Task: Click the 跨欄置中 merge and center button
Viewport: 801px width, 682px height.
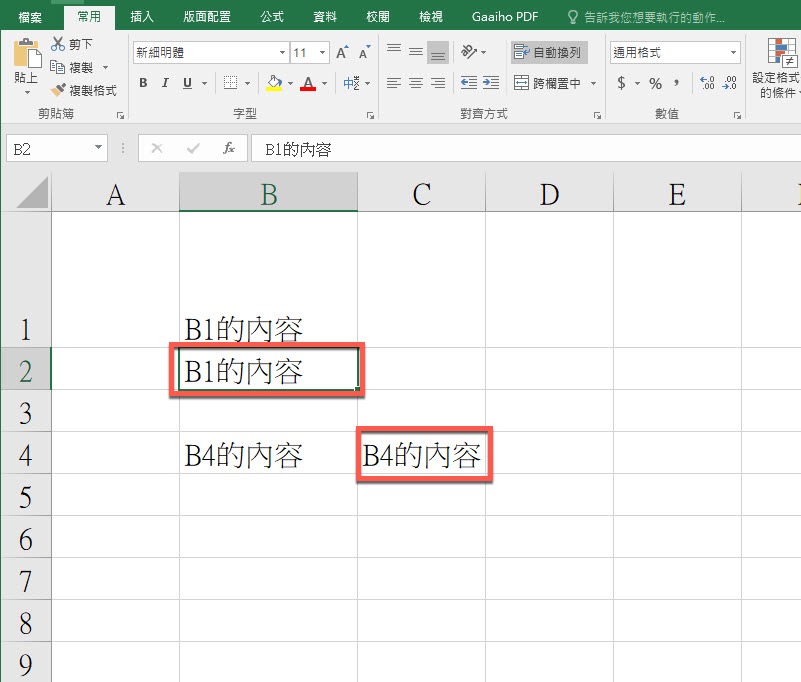Action: (547, 83)
